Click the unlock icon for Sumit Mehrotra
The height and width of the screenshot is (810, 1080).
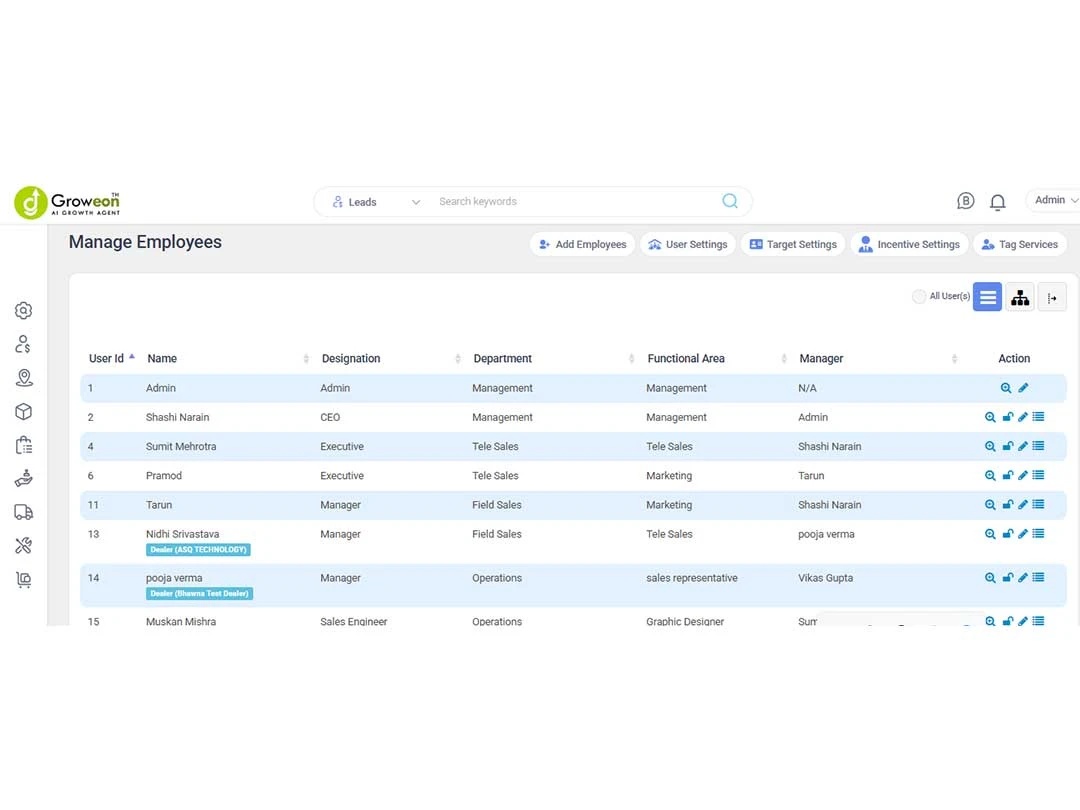[x=1007, y=446]
